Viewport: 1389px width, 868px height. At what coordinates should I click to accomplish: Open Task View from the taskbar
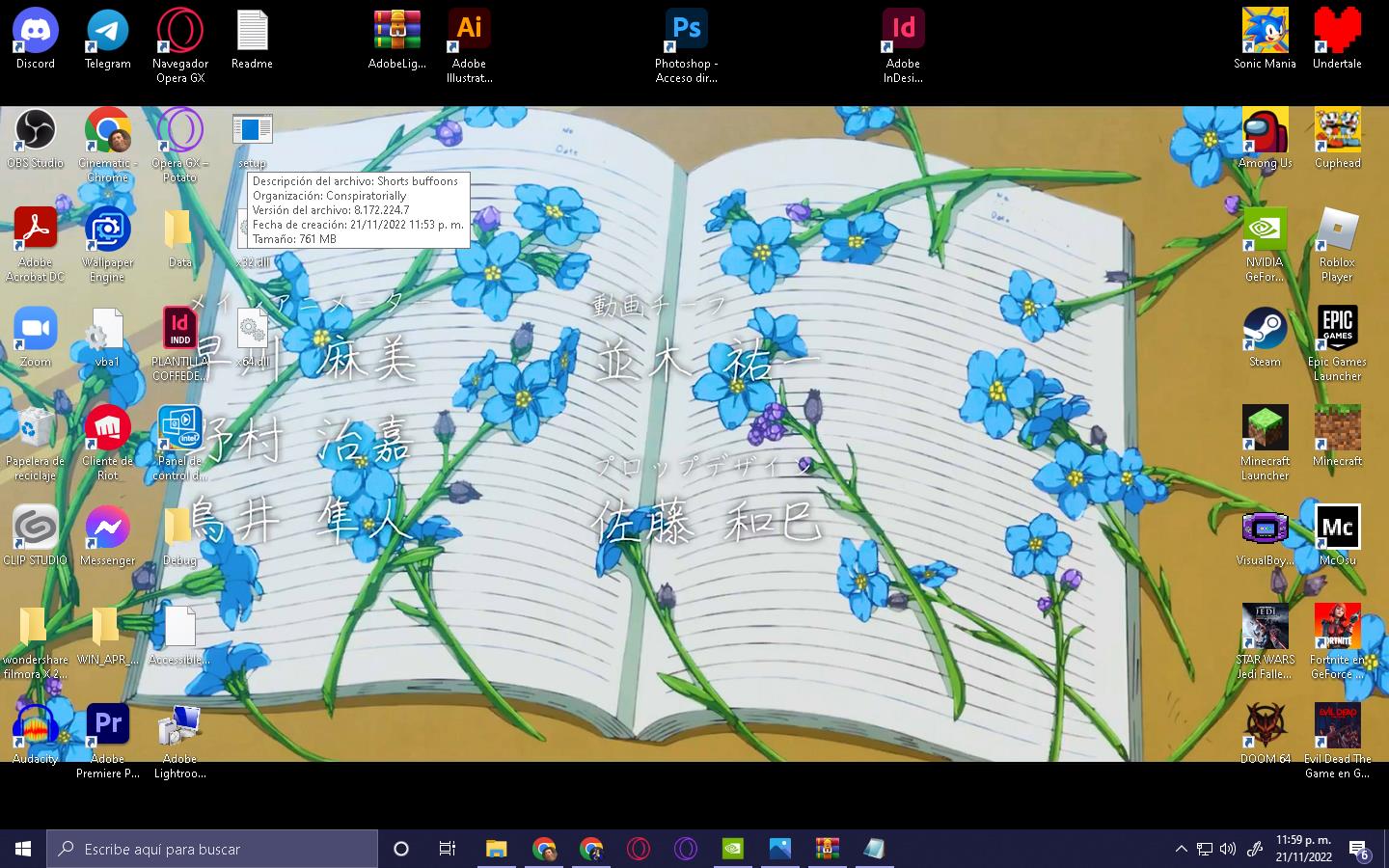tap(448, 849)
